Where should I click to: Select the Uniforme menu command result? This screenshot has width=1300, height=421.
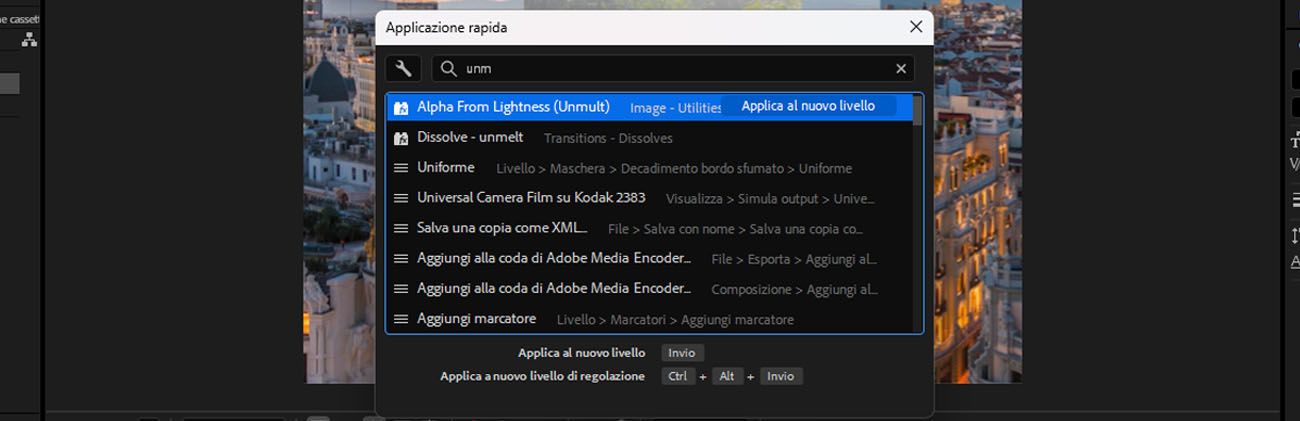pos(650,168)
